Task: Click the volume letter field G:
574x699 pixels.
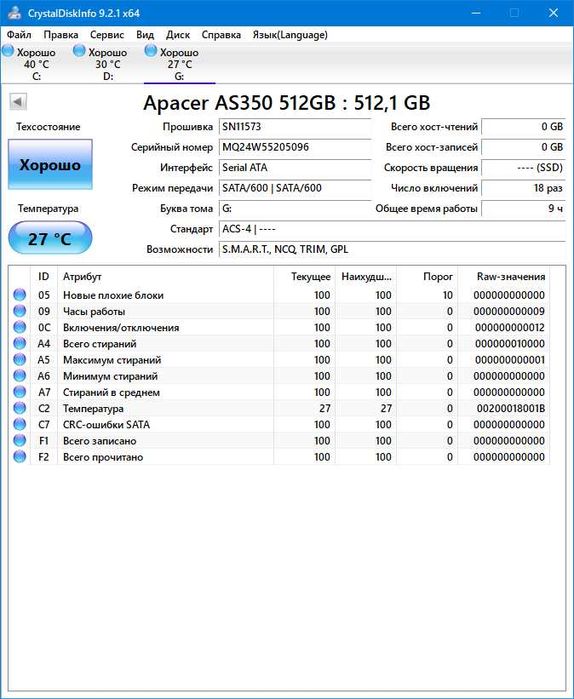Action: pos(295,209)
